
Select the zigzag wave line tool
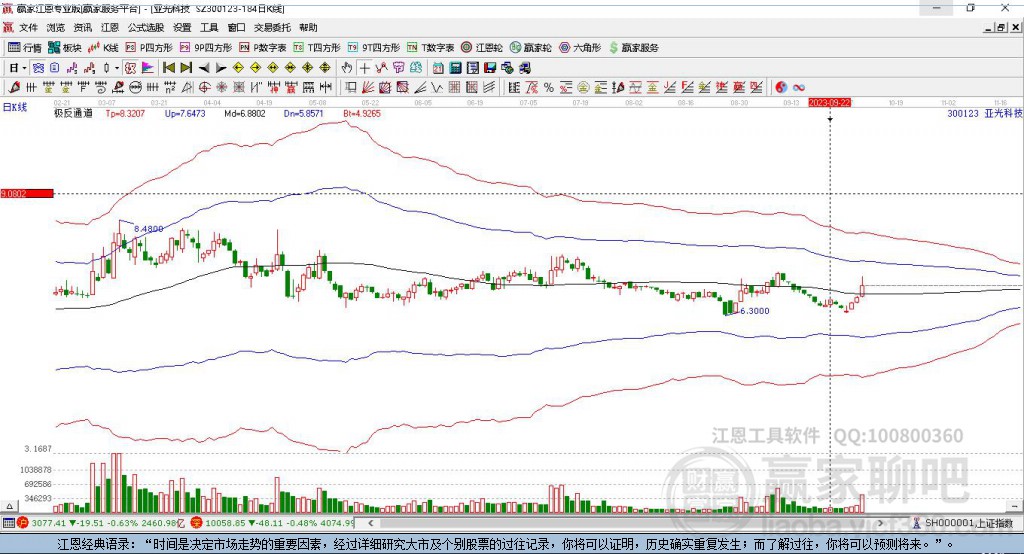click(437, 88)
